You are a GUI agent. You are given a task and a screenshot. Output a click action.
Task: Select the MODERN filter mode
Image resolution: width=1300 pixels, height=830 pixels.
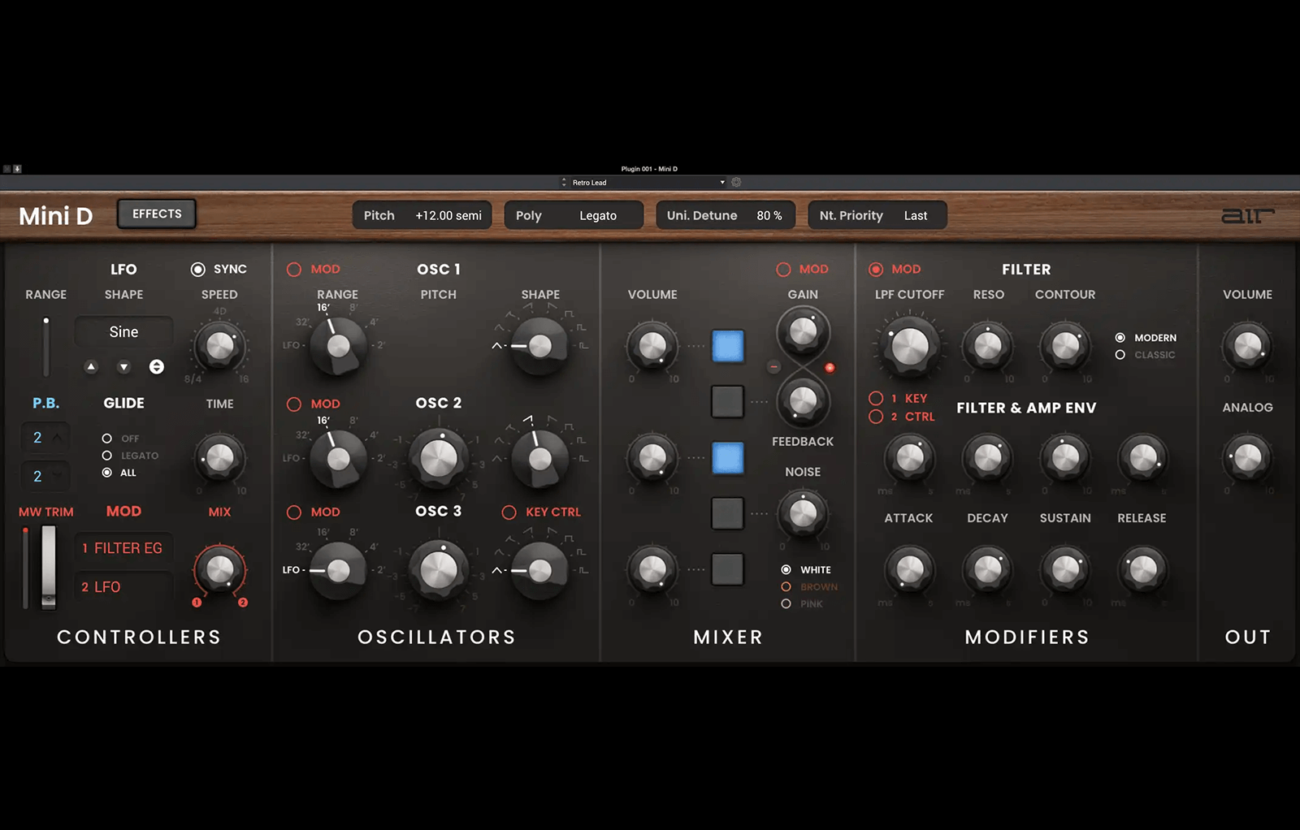[1120, 338]
